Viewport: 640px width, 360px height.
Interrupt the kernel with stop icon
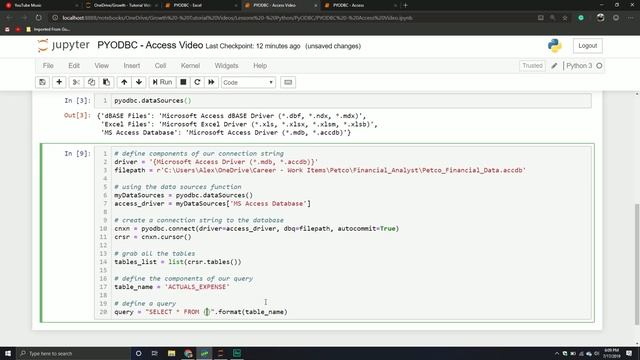pyautogui.click(x=183, y=82)
